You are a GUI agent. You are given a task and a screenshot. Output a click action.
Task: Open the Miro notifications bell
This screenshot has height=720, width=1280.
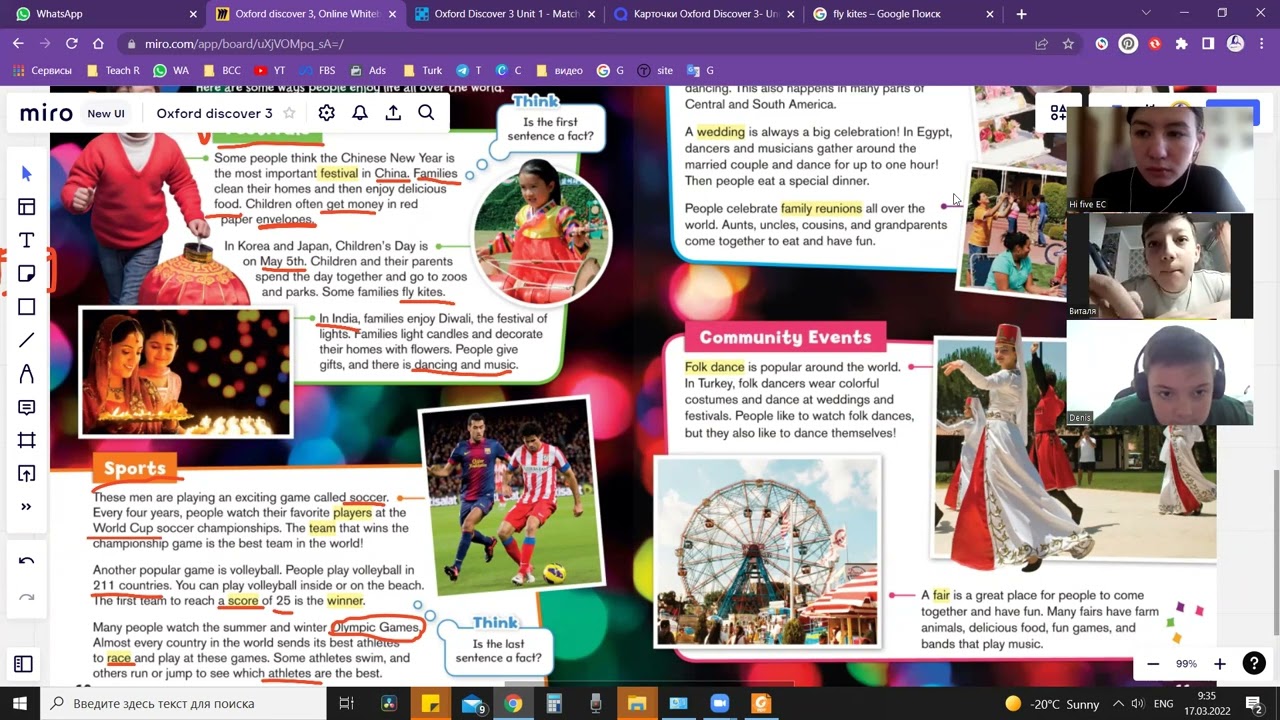tap(360, 113)
